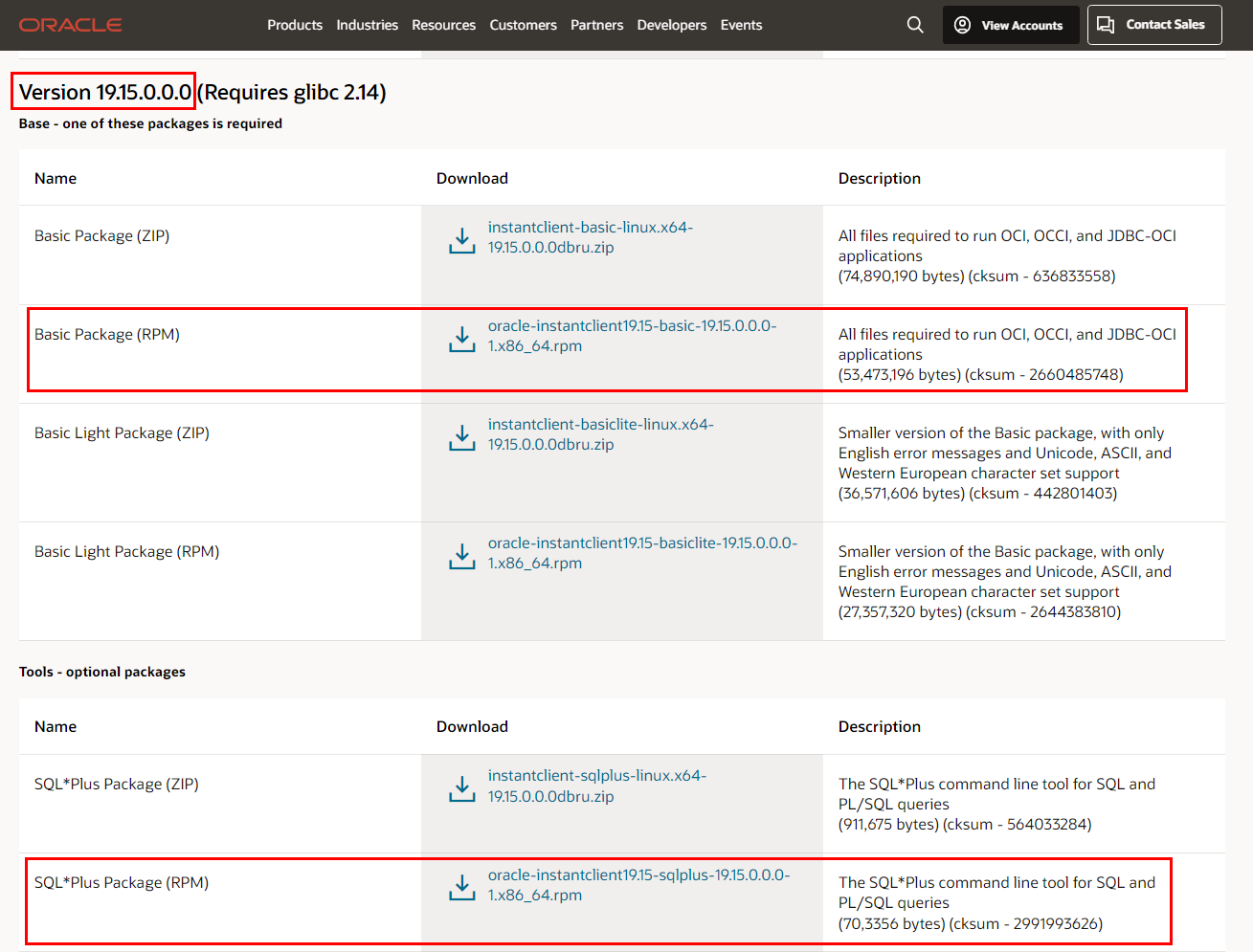Click 'Tools - optional packages' heading
1253x952 pixels.
click(x=102, y=672)
